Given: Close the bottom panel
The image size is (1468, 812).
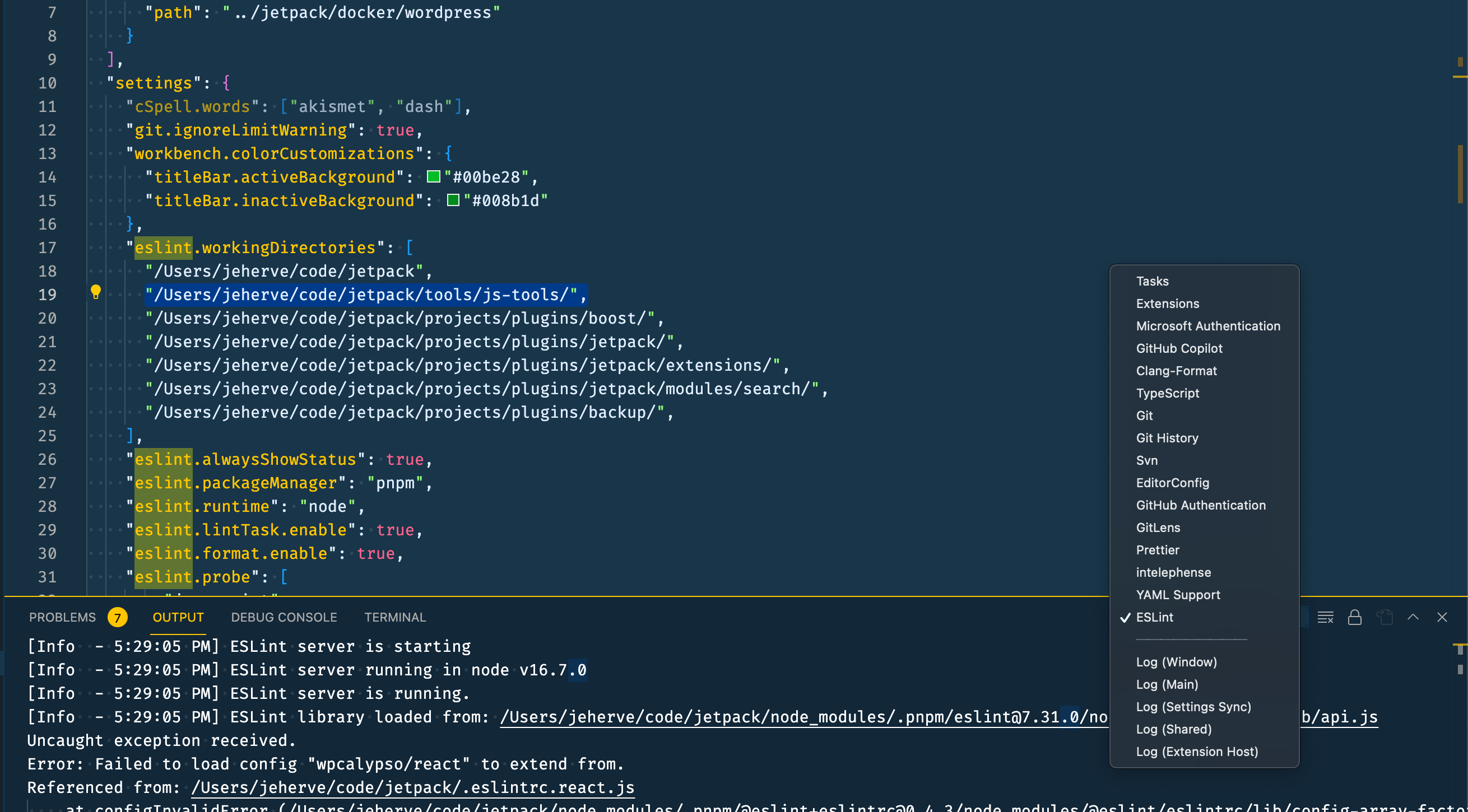Looking at the screenshot, I should [1442, 617].
